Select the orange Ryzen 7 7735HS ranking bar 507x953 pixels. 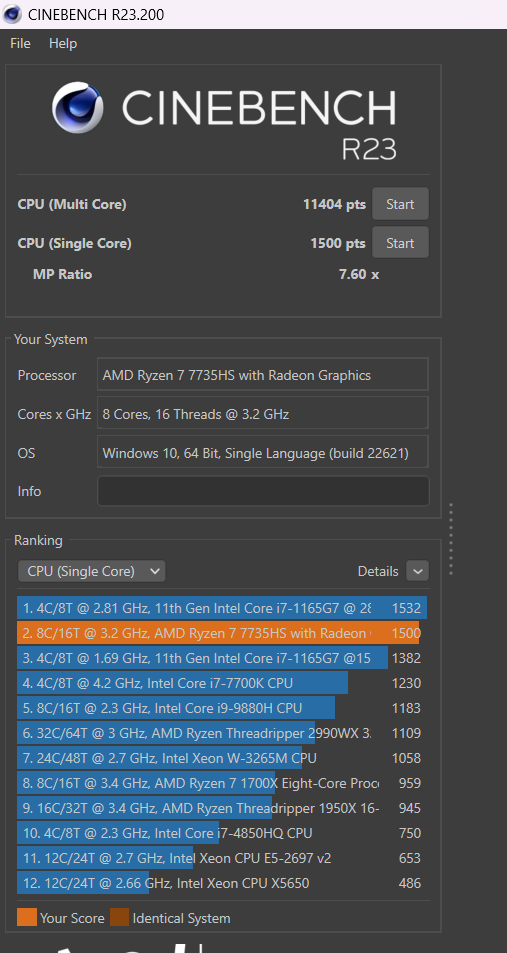(218, 633)
